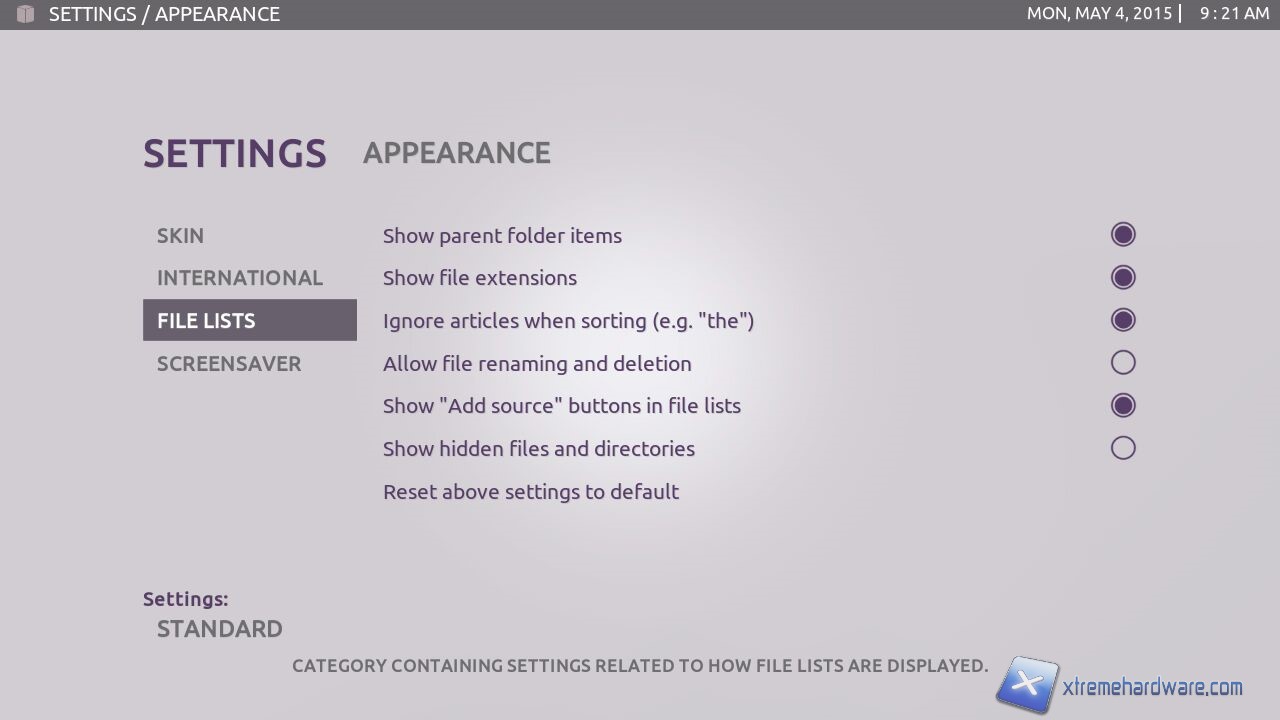Viewport: 1280px width, 720px height.
Task: Click the Kodi box icon in top bar
Action: click(26, 14)
